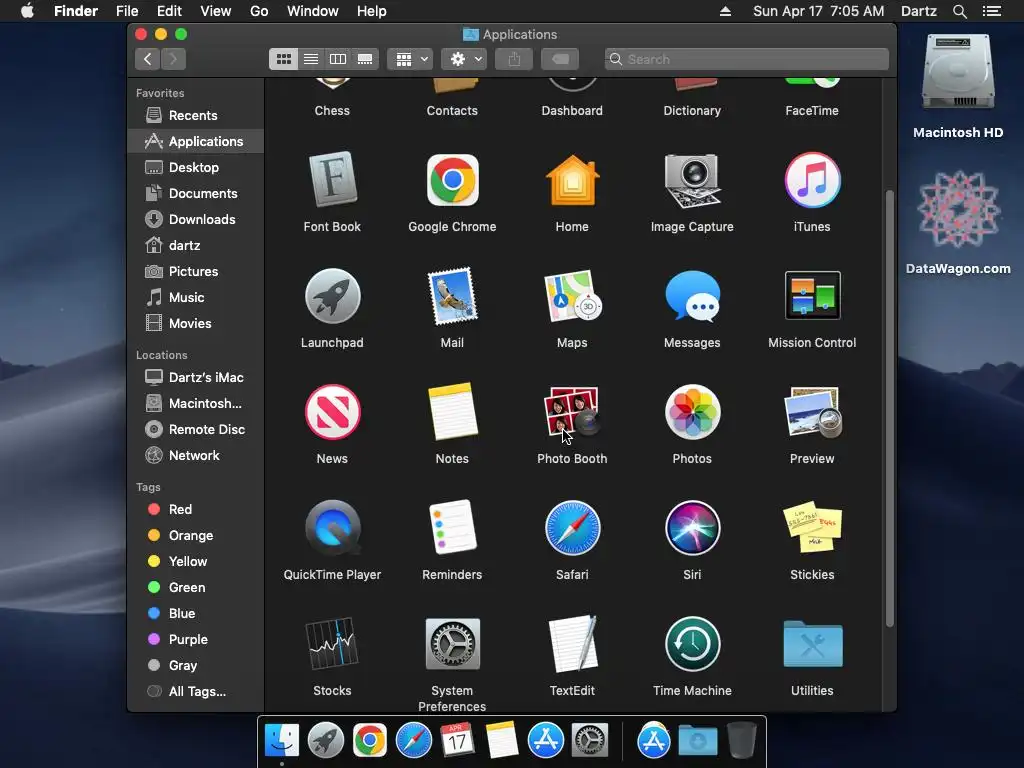Select the Reminders app icon
This screenshot has width=1024, height=768.
pos(452,528)
